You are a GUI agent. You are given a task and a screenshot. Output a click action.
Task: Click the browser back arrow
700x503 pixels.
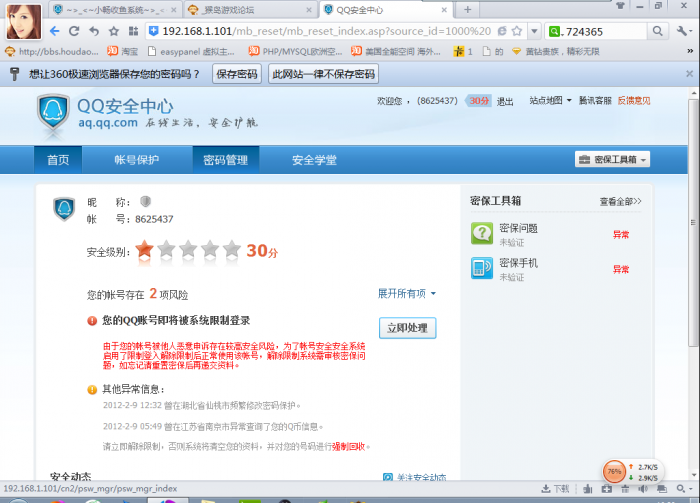[54, 31]
